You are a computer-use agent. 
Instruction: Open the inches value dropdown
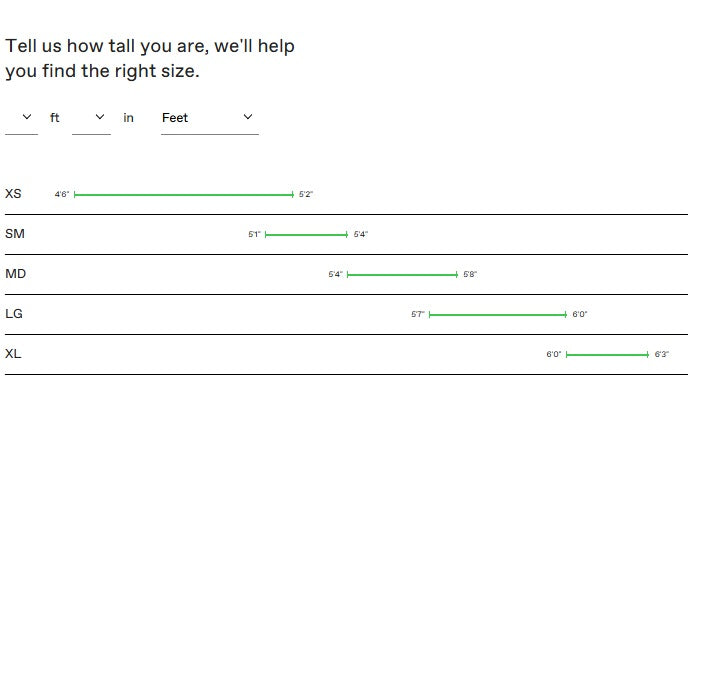click(91, 118)
